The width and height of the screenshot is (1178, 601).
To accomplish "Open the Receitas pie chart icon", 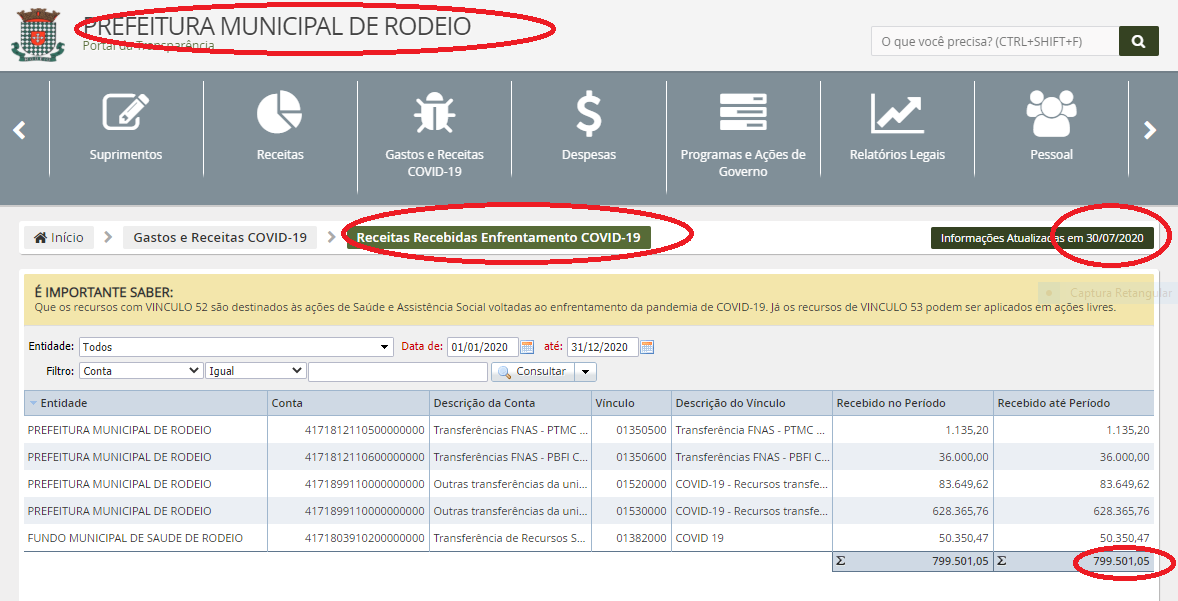I will (279, 113).
